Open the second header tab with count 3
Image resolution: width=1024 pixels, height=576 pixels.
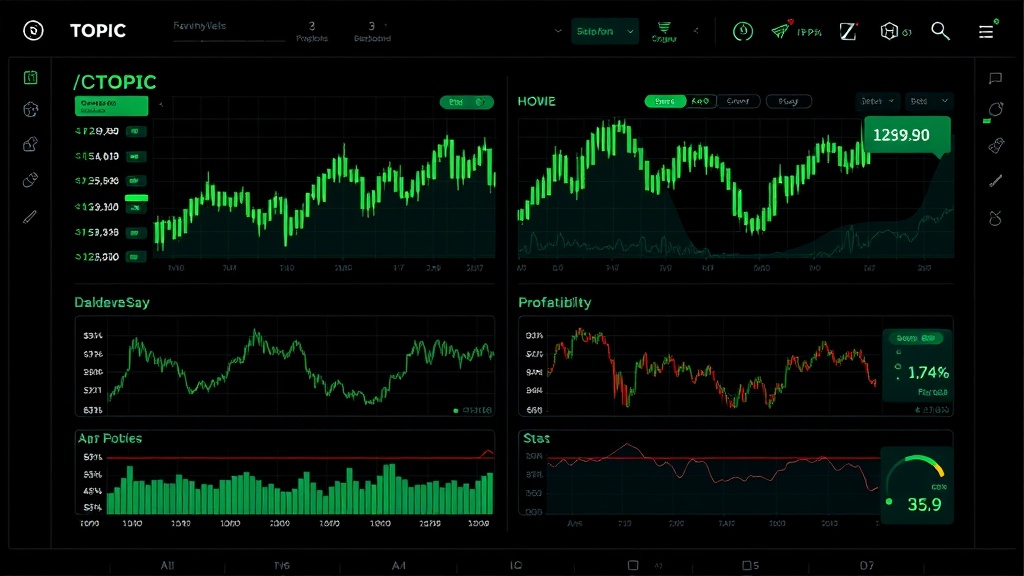point(372,31)
